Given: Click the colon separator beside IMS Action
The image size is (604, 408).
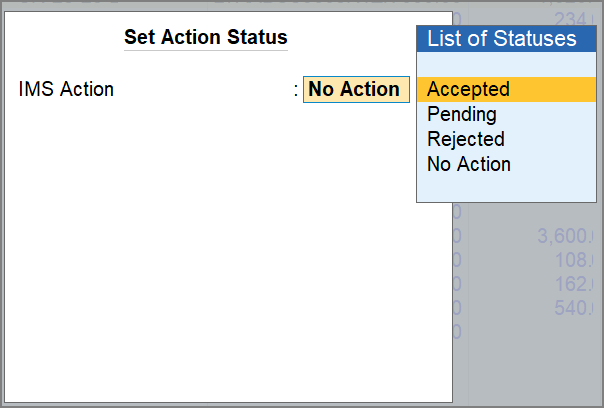Looking at the screenshot, I should tap(296, 90).
